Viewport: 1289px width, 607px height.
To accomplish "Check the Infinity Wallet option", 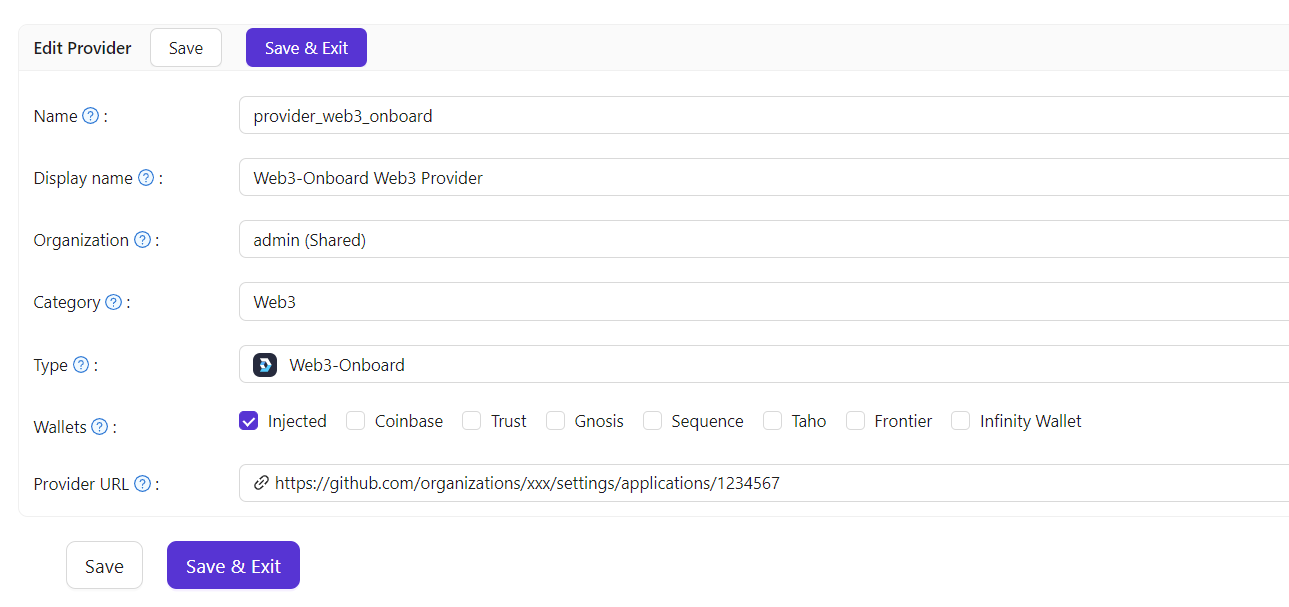I will pos(960,420).
